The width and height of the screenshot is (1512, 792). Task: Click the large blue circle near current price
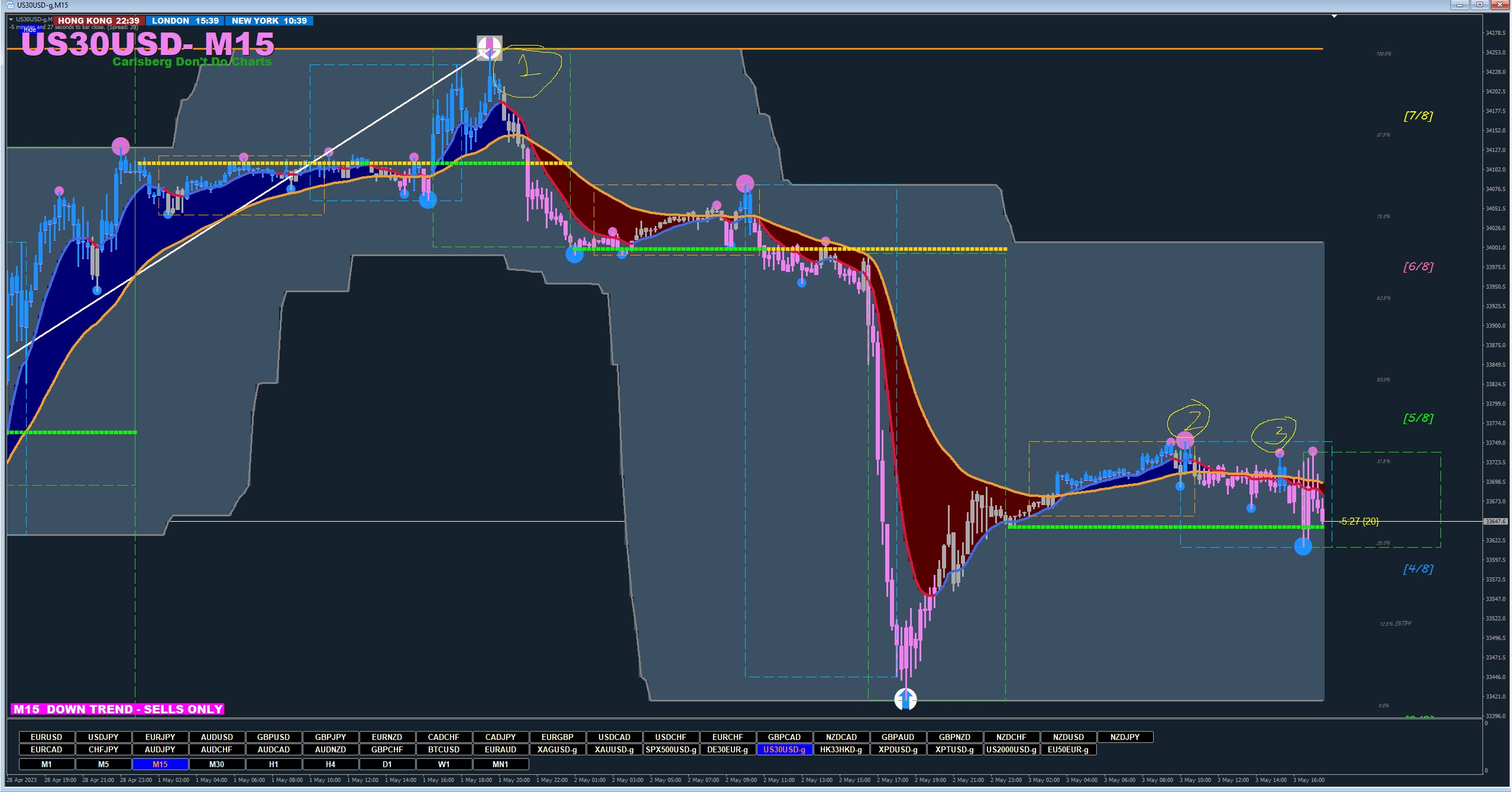pos(1303,546)
